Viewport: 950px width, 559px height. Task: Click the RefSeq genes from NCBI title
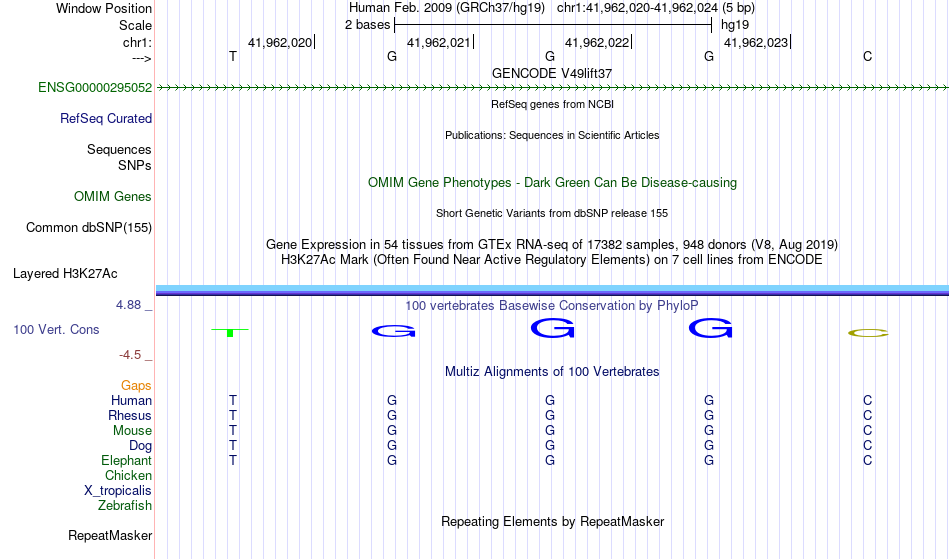point(553,104)
